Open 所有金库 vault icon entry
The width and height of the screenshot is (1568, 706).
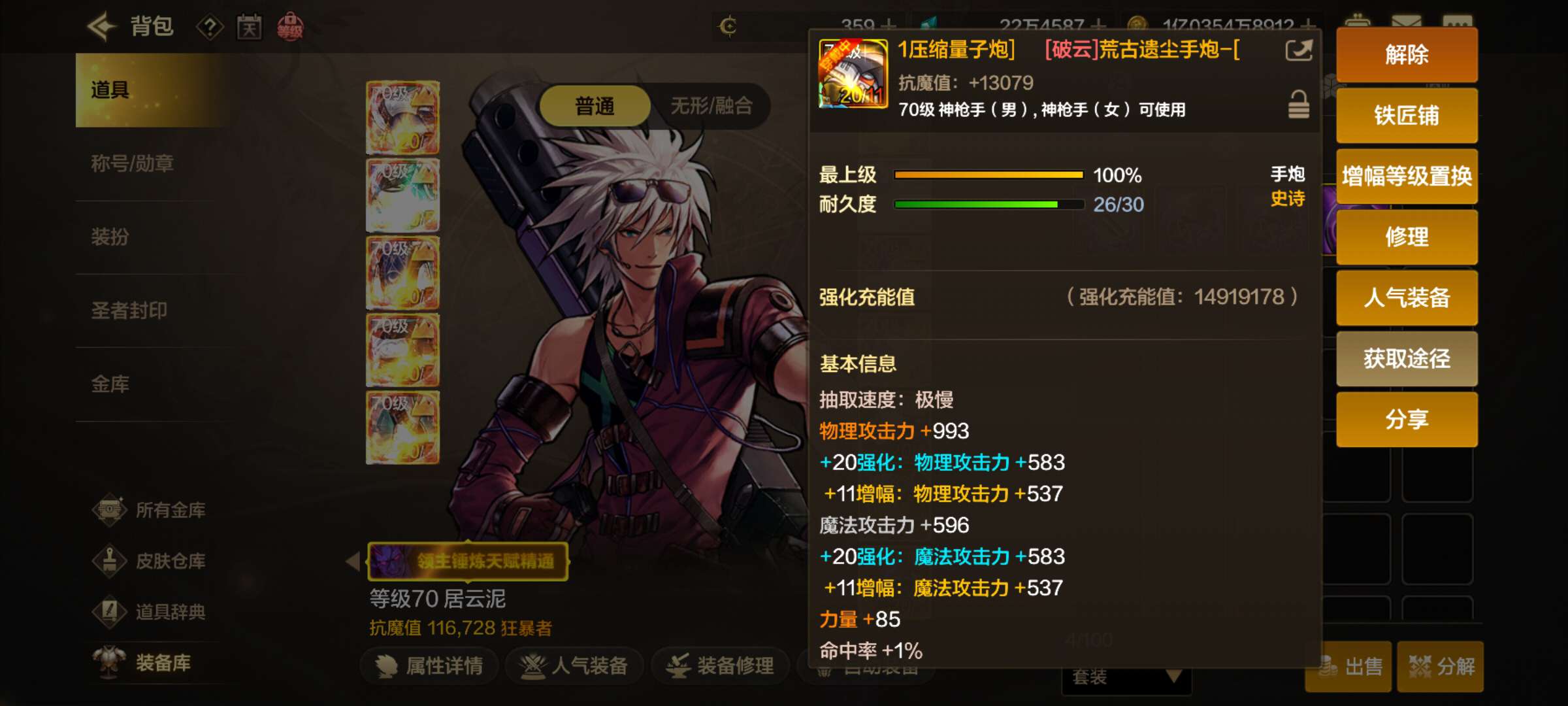coord(149,510)
